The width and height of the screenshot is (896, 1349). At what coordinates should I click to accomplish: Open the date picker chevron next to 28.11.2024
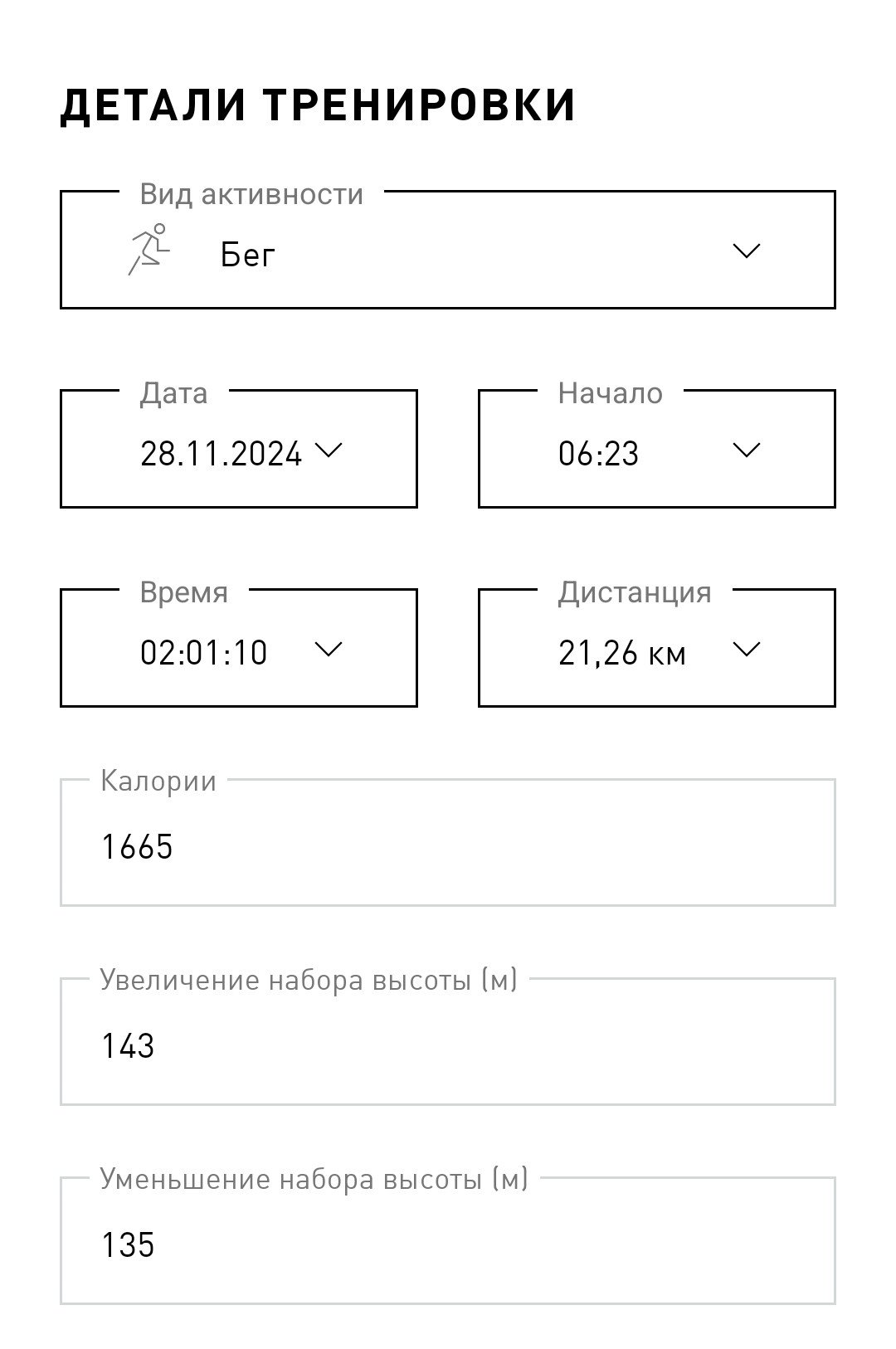click(x=329, y=450)
